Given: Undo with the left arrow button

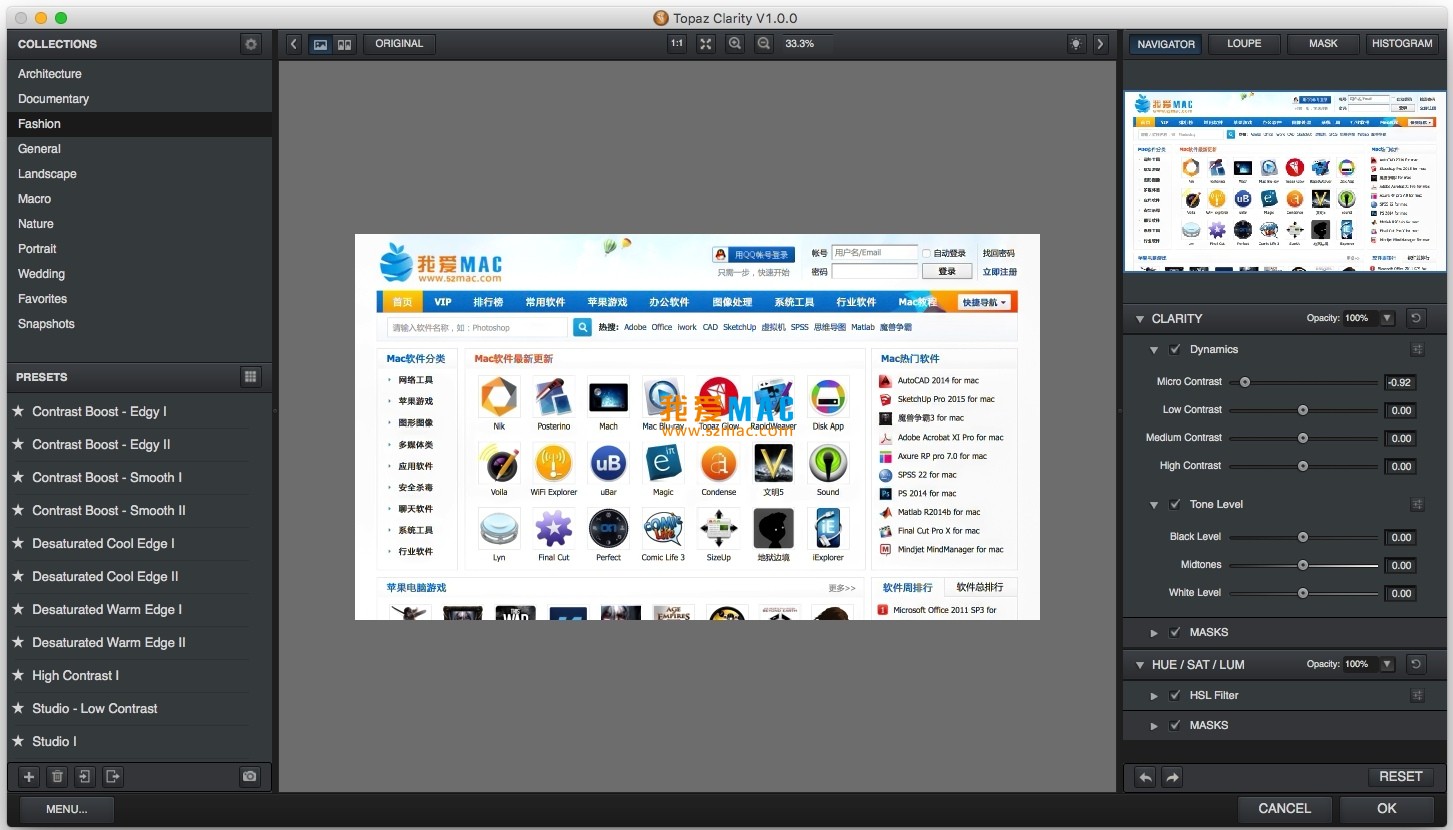Looking at the screenshot, I should tap(1146, 777).
